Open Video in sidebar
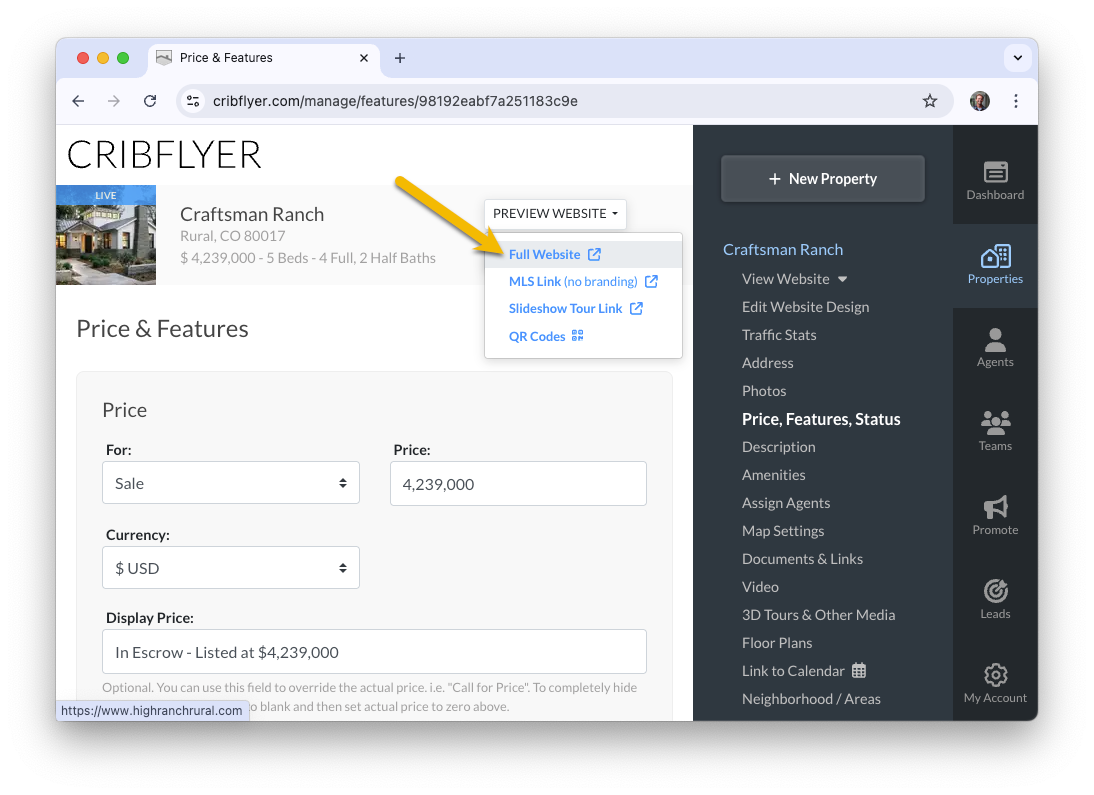This screenshot has width=1094, height=795. (x=760, y=587)
